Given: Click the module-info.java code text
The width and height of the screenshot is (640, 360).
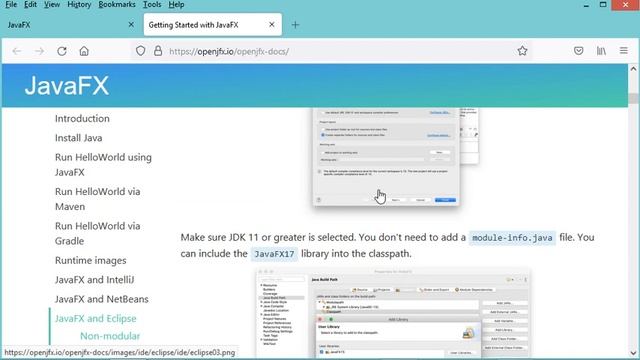Looking at the screenshot, I should pos(512,238).
